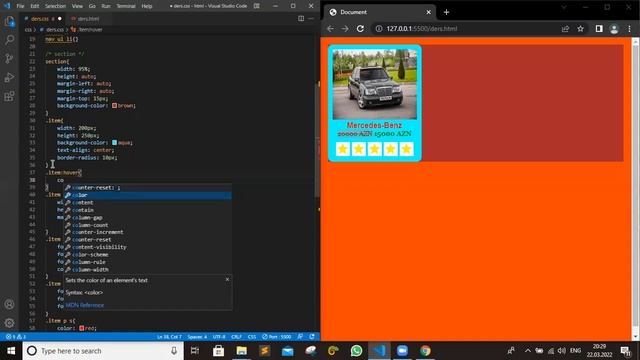640x360 pixels.
Task: View site information icon in address bar
Action: point(379,29)
